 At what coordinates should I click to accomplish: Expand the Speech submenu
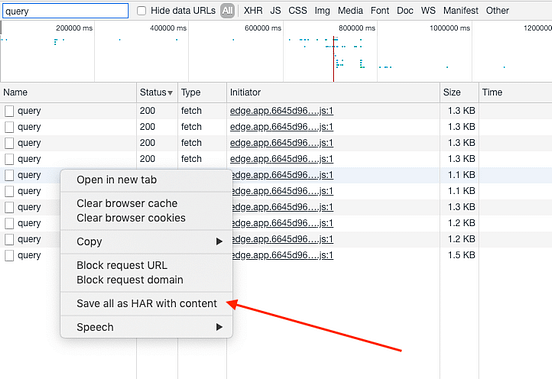[146, 327]
